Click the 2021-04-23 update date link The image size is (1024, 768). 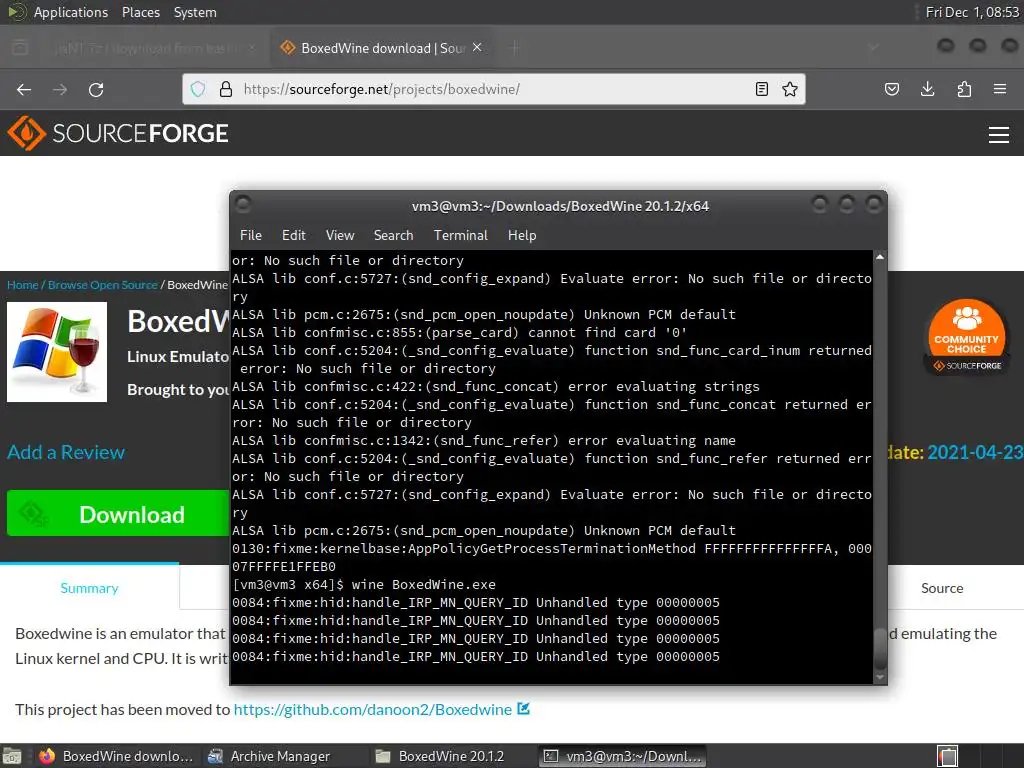click(975, 452)
